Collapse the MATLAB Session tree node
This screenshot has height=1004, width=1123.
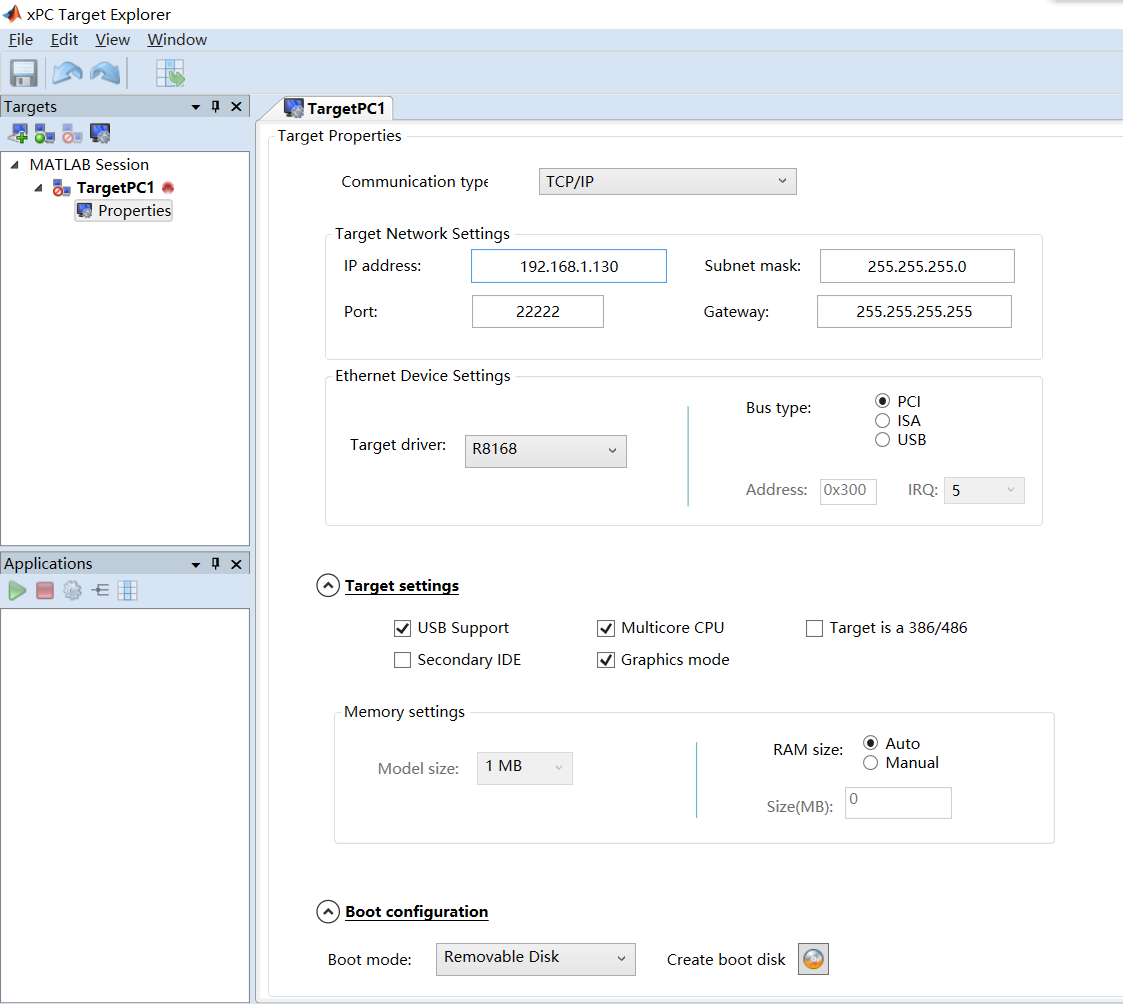[14, 165]
